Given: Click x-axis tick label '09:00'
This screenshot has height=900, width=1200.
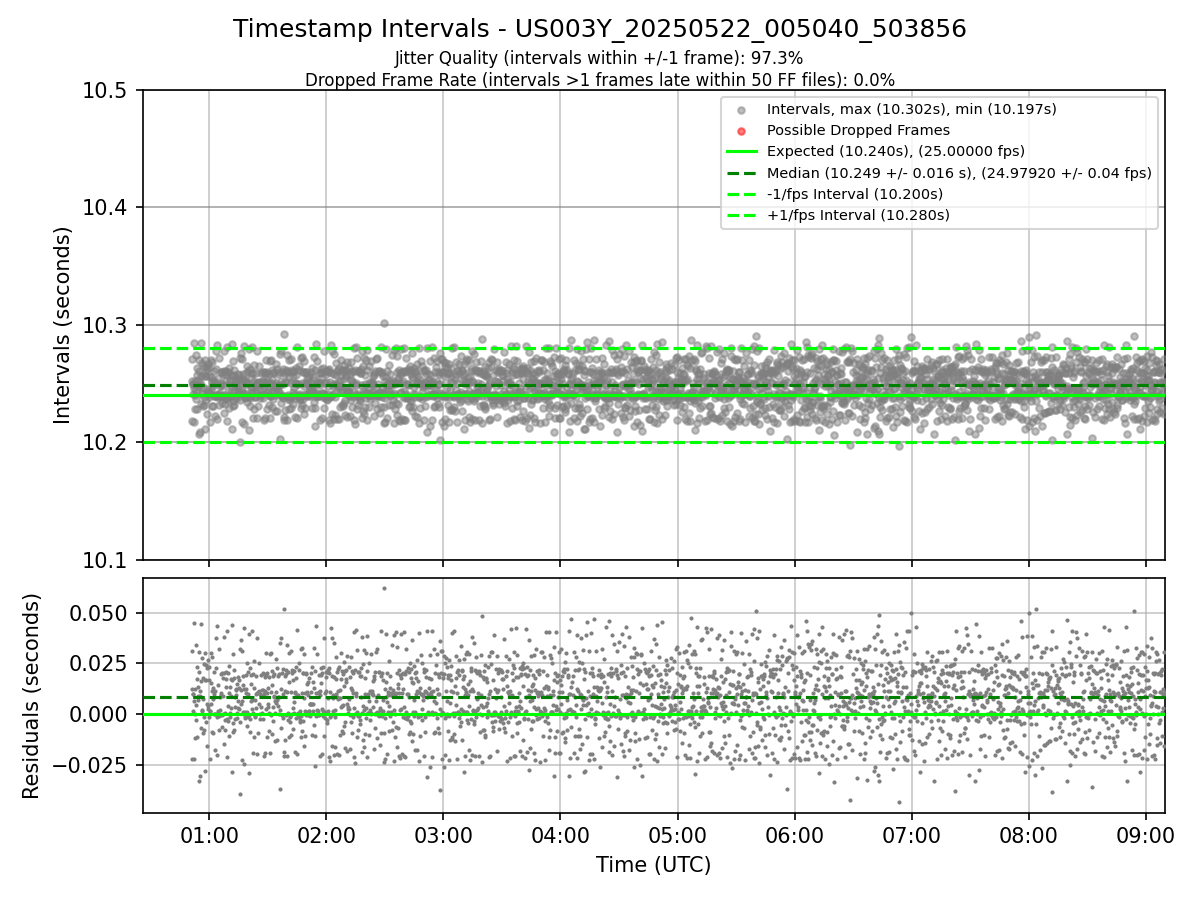Looking at the screenshot, I should point(1145,835).
